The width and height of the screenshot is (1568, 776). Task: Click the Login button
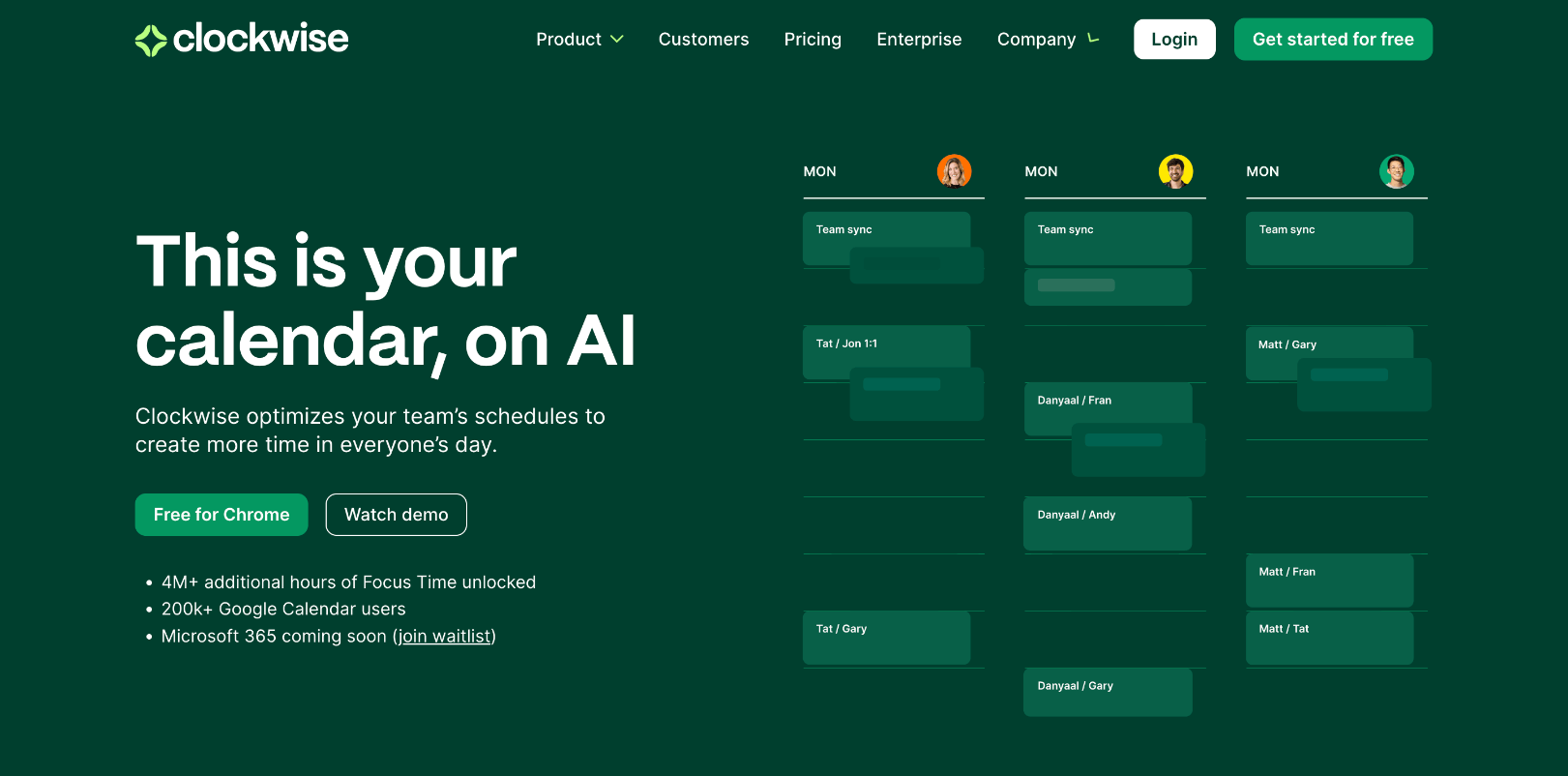[1174, 40]
